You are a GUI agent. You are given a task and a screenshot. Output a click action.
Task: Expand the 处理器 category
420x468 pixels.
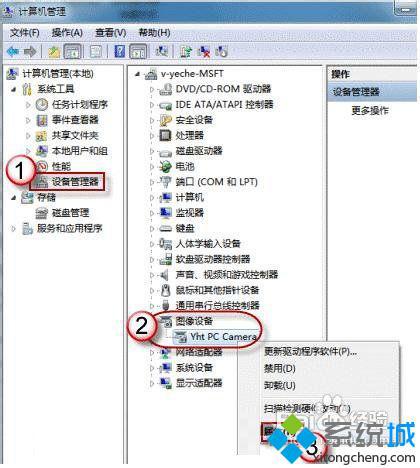point(152,136)
